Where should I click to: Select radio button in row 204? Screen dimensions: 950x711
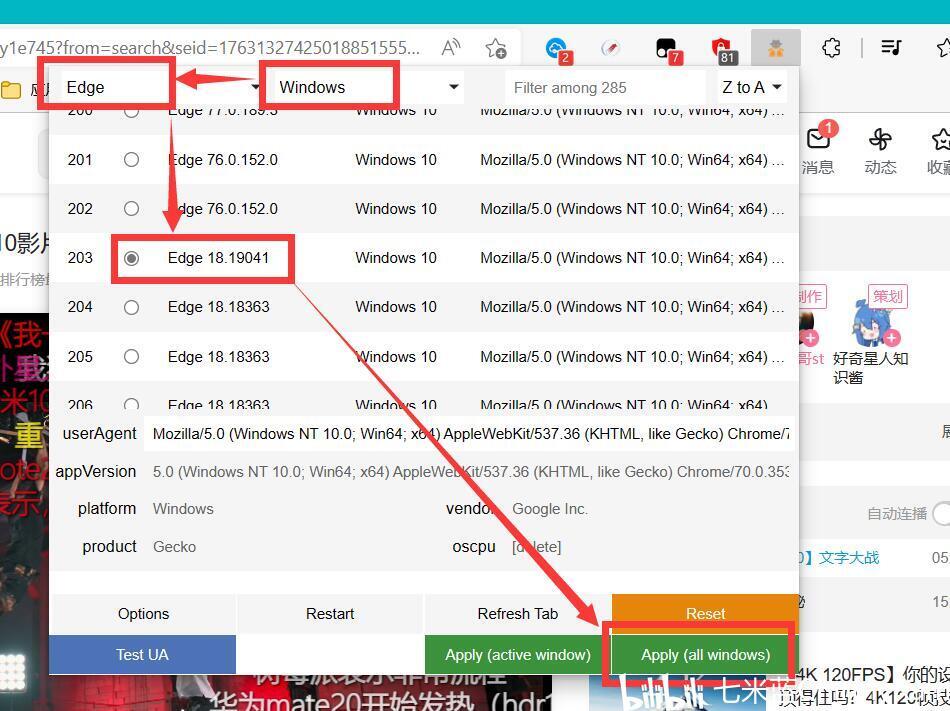131,307
